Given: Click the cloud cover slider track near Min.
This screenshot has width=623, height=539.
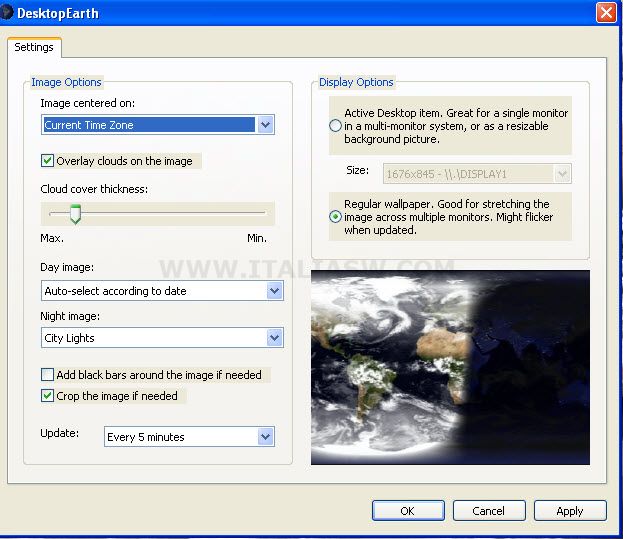Looking at the screenshot, I should [254, 213].
